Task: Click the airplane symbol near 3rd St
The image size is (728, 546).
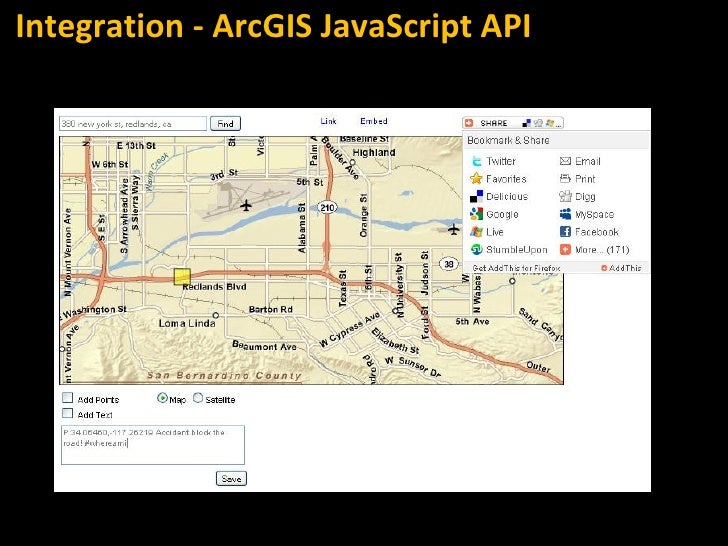Action: click(246, 205)
